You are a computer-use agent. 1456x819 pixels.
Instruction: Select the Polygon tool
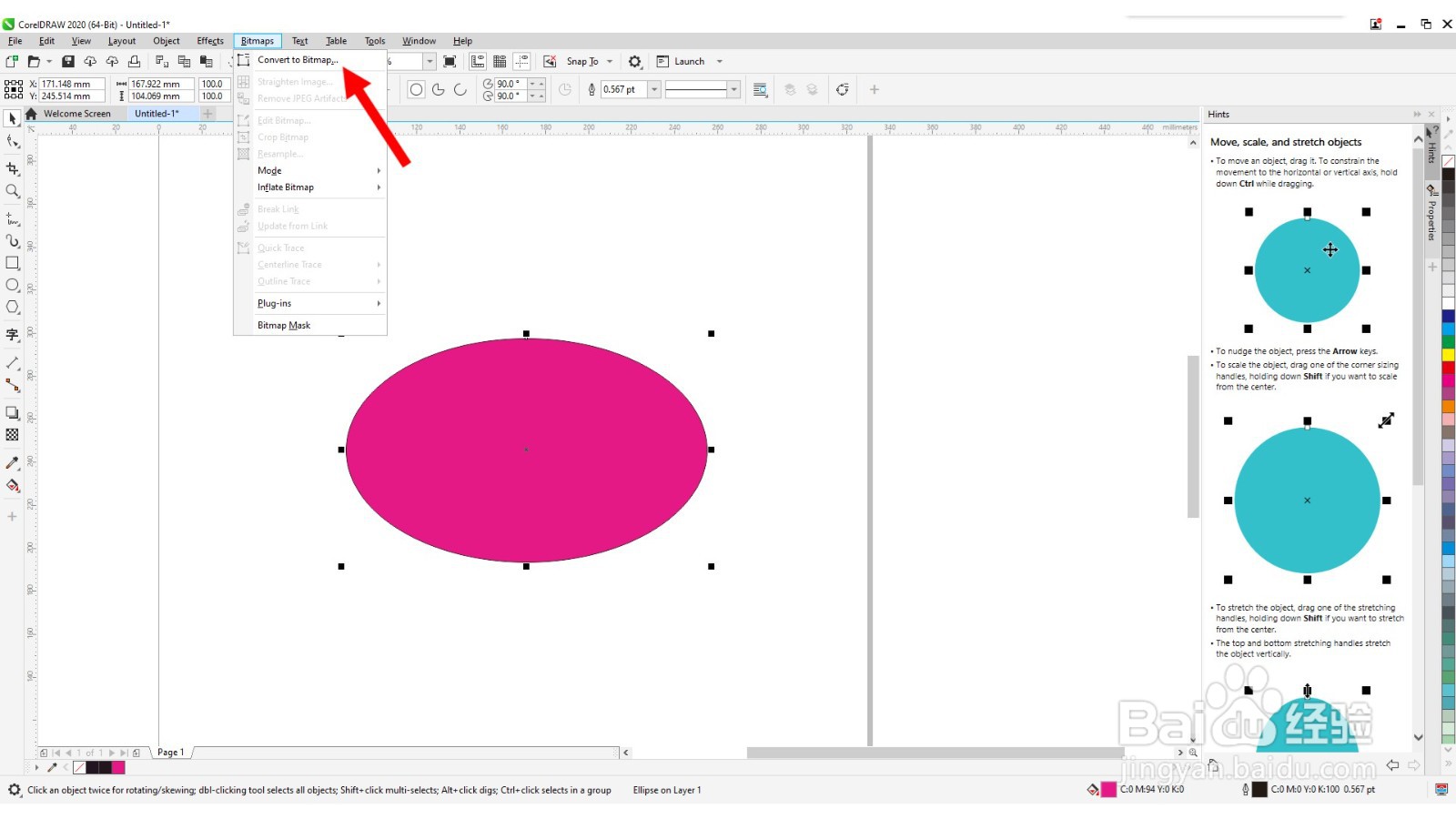coord(13,308)
